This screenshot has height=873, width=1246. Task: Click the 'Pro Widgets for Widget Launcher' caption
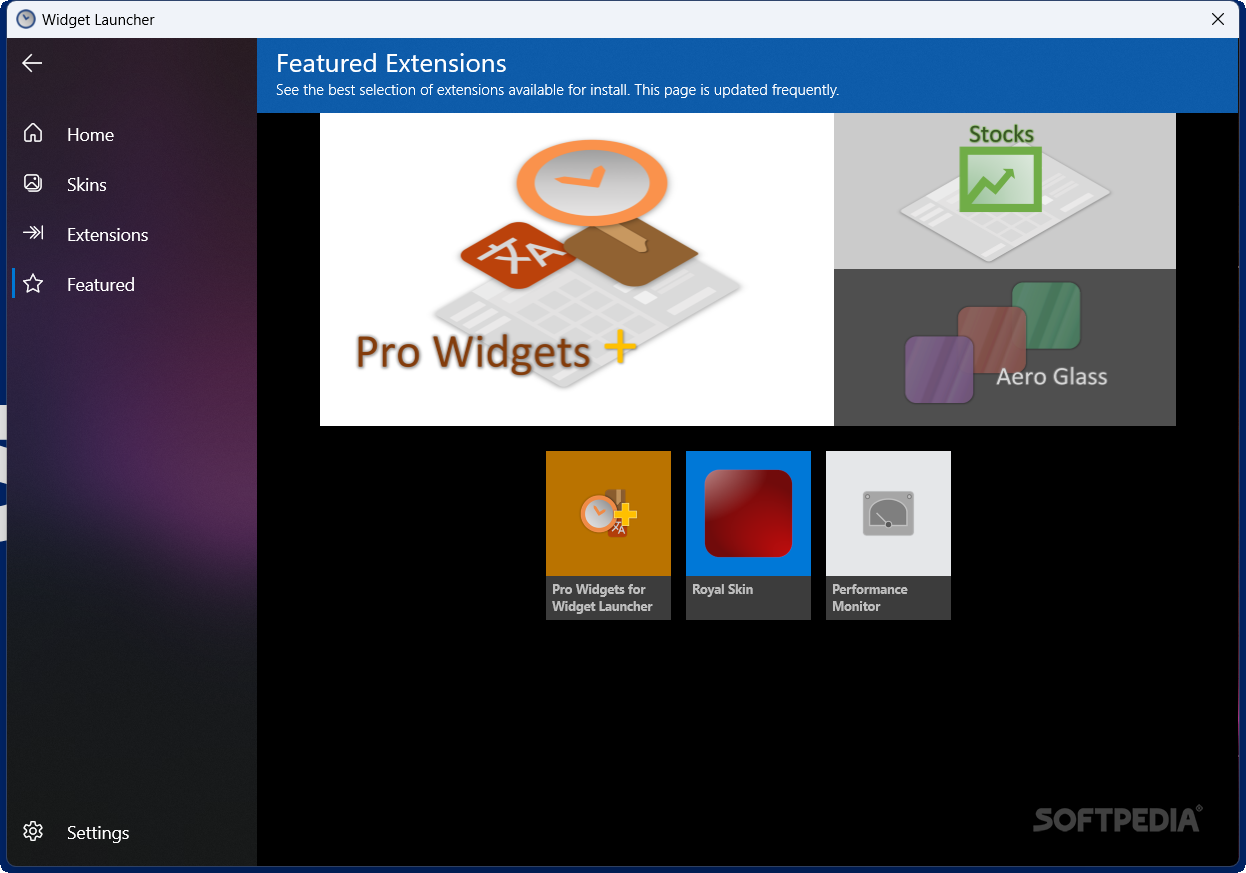pos(602,598)
